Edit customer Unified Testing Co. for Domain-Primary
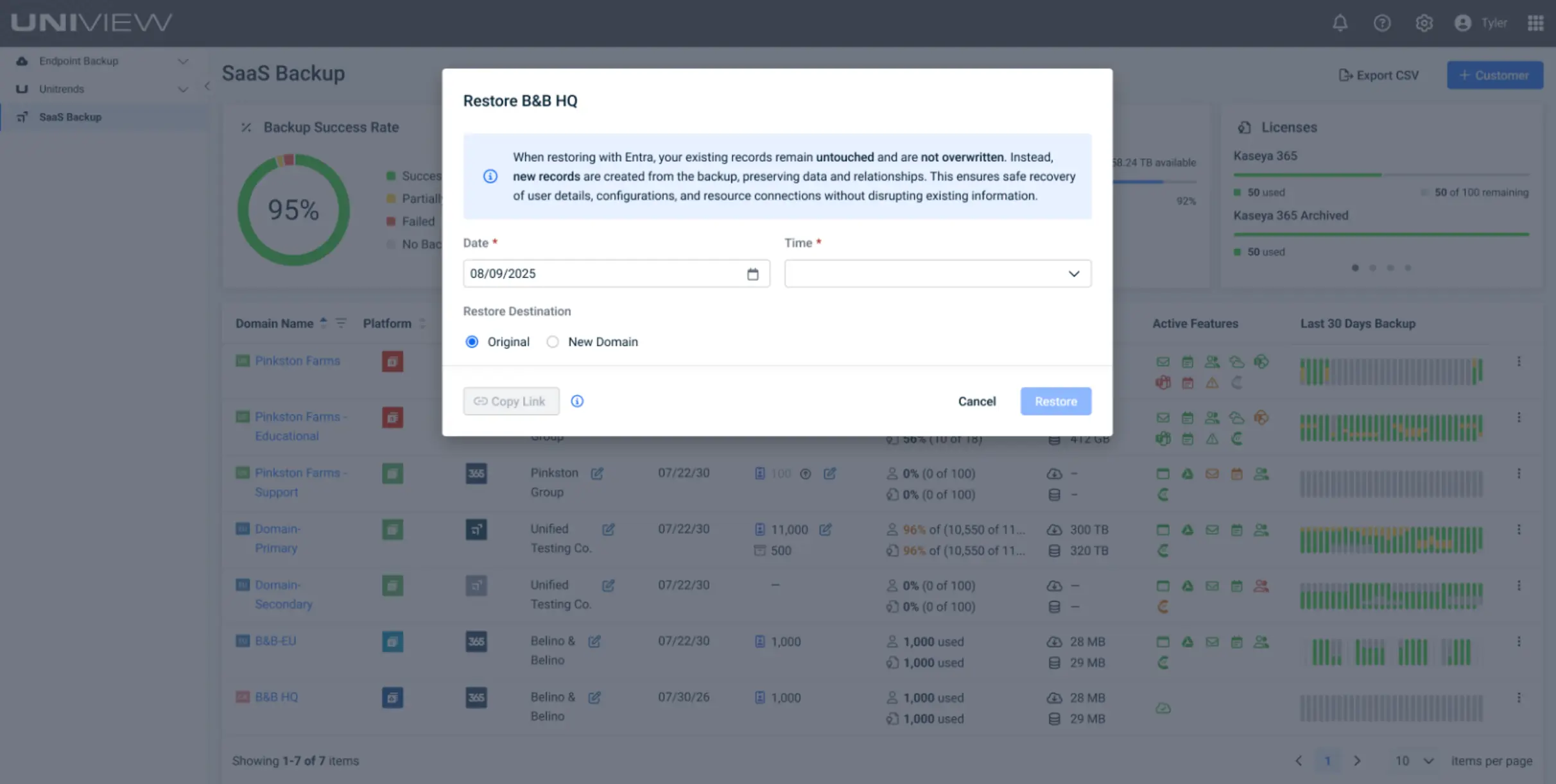The height and width of the screenshot is (784, 1556). click(x=608, y=529)
